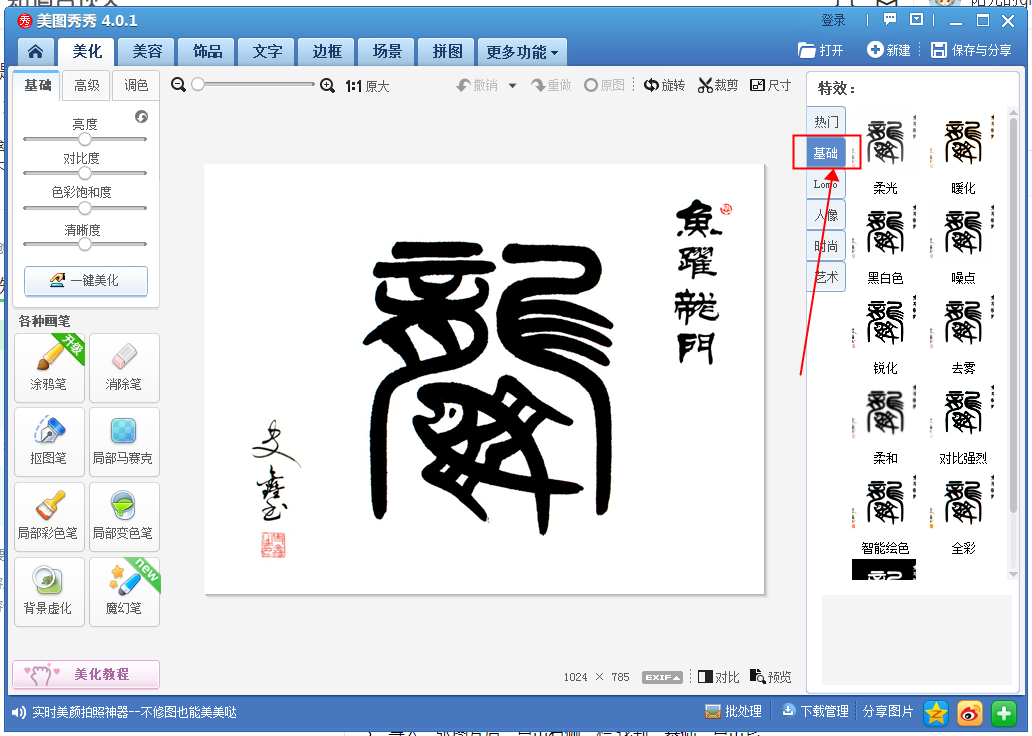This screenshot has height=736, width=1032.
Task: Select the 消除笔 eraser brush
Action: [124, 367]
